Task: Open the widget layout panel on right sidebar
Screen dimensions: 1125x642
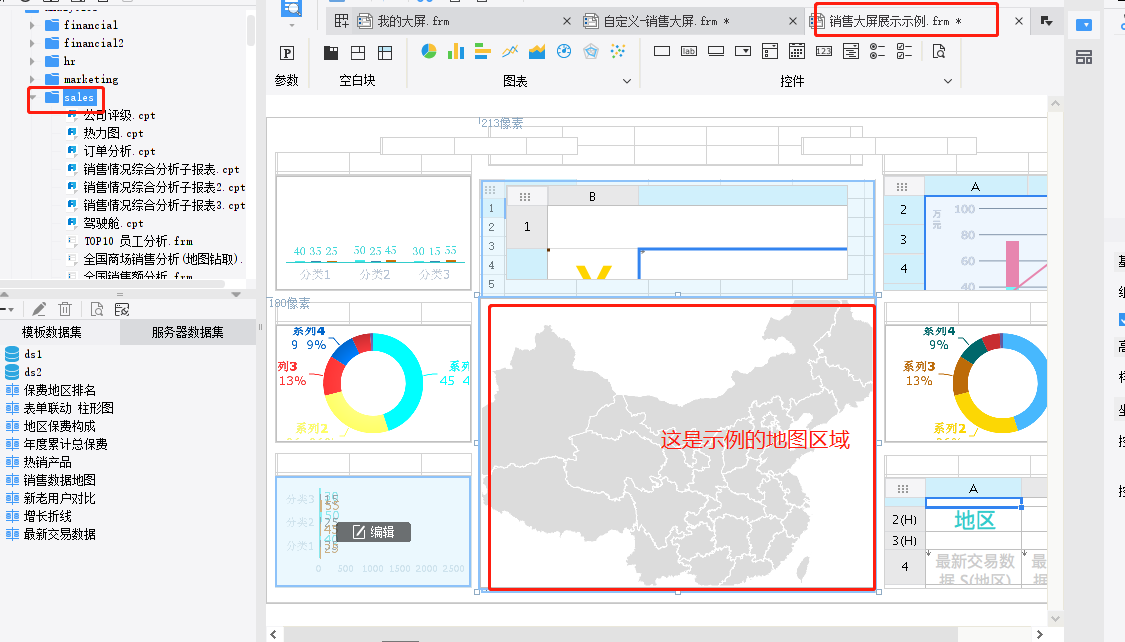Action: [1084, 57]
